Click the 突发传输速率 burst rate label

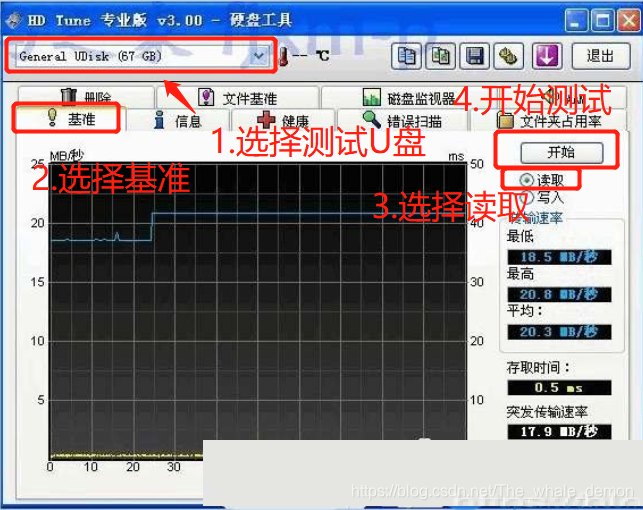tap(547, 411)
